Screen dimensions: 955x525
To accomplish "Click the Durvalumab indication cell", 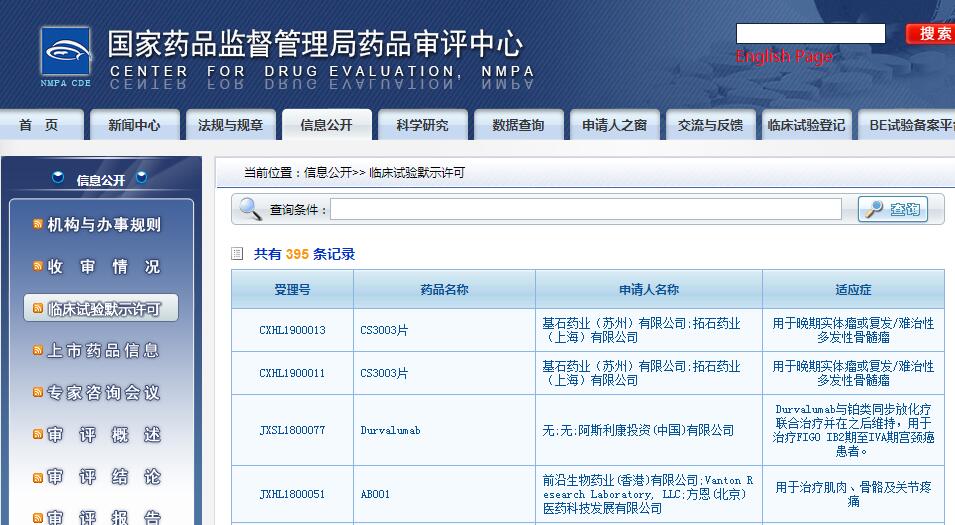I will point(853,430).
